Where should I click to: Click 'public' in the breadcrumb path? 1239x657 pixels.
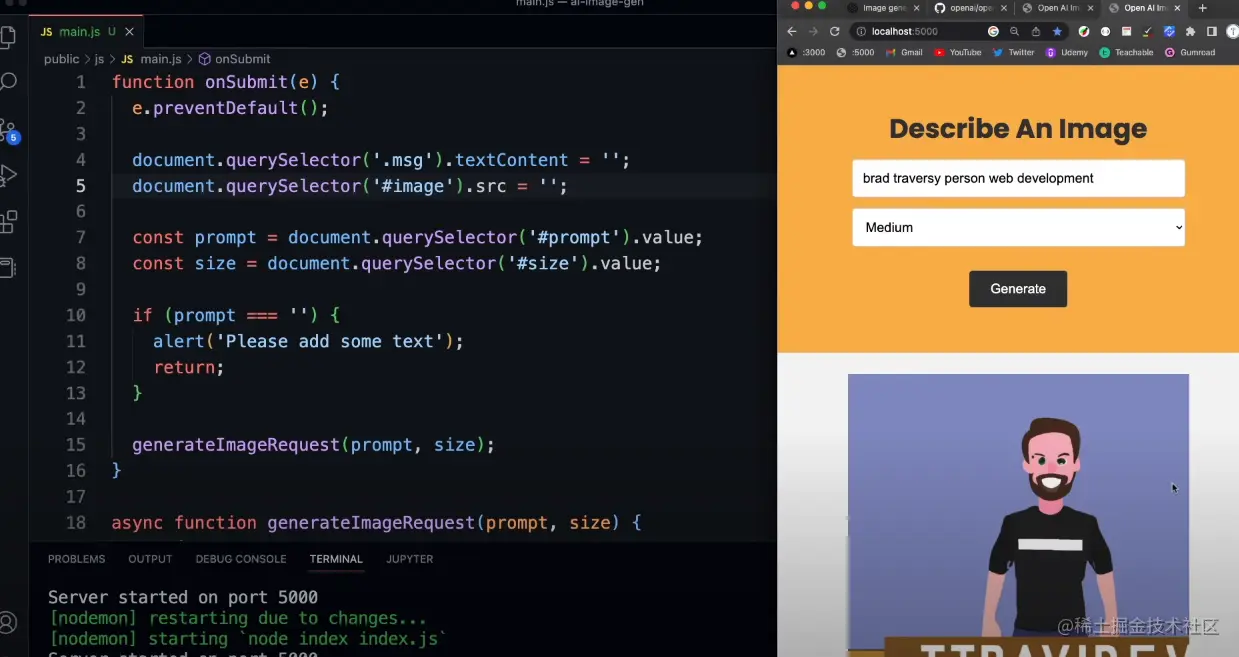coord(62,59)
